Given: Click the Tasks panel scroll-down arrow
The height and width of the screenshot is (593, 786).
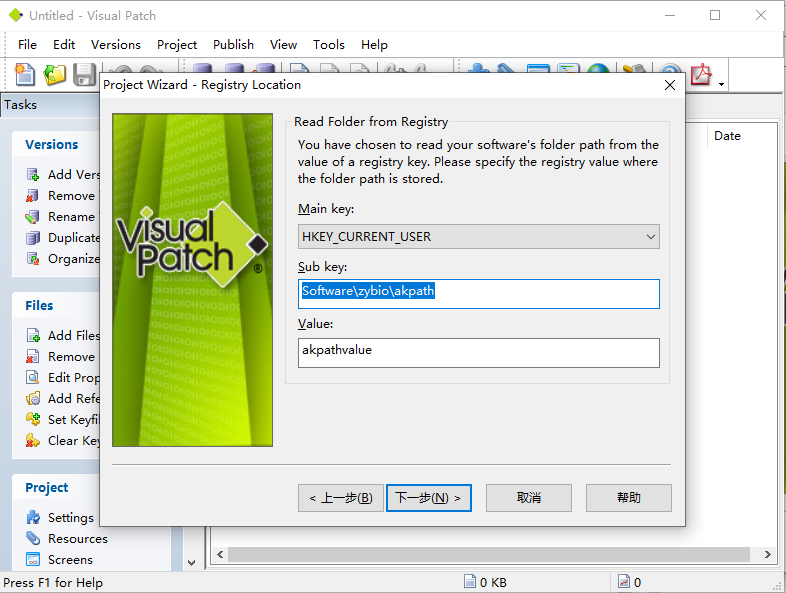Looking at the screenshot, I should 191,562.
